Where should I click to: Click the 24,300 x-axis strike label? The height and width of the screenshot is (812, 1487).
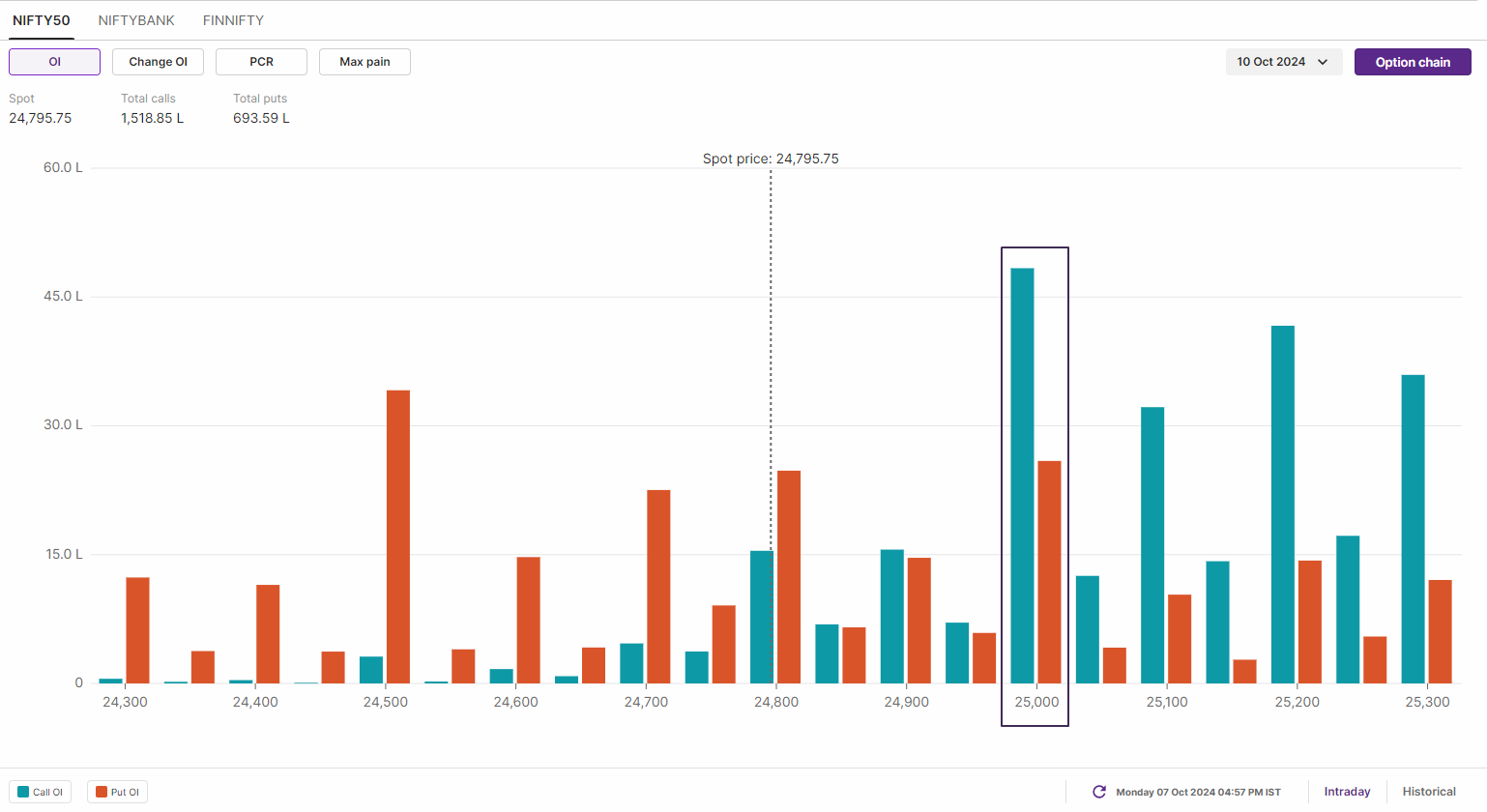(125, 702)
